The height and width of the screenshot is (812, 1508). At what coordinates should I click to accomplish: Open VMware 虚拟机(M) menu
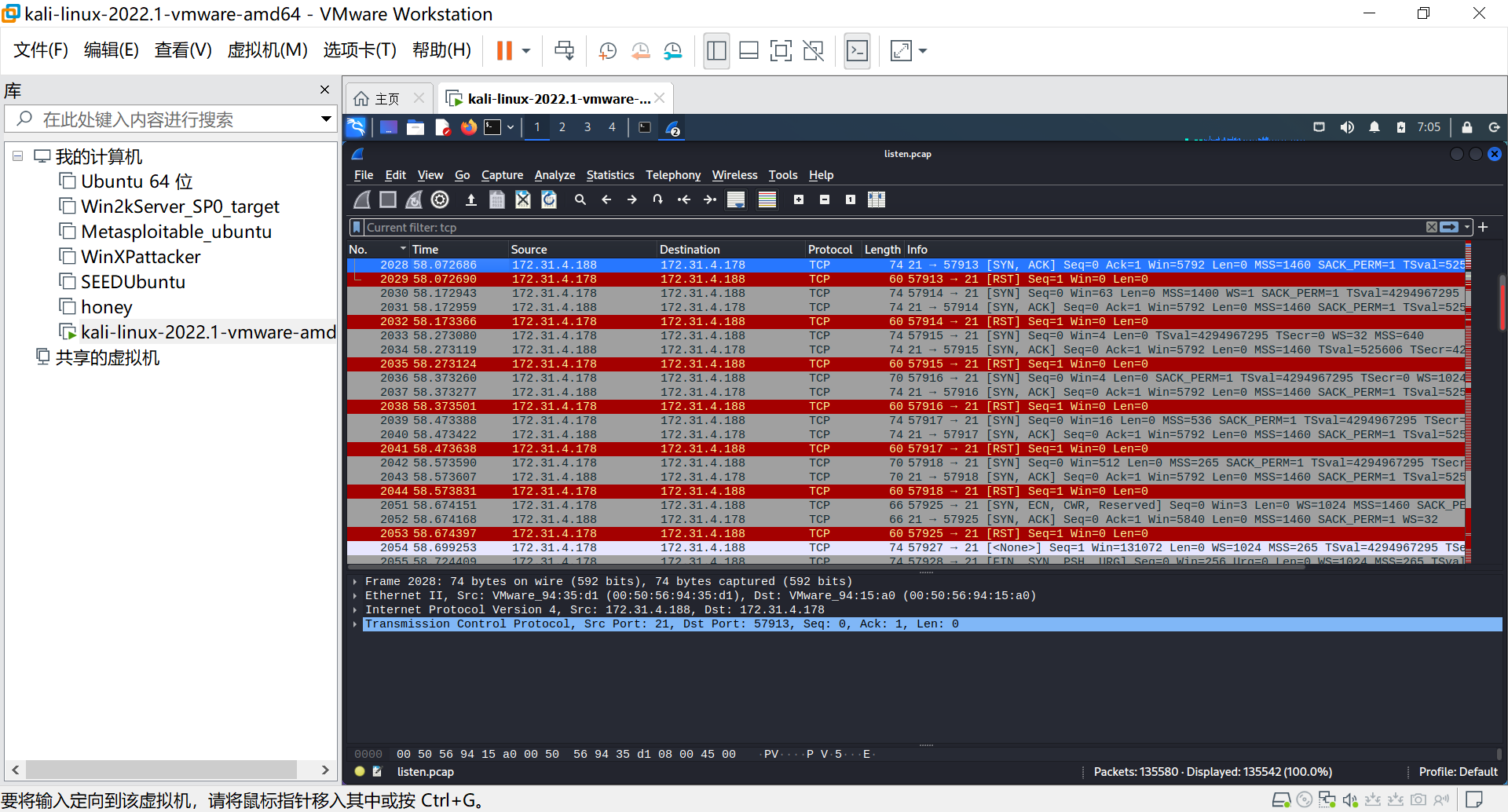(267, 50)
